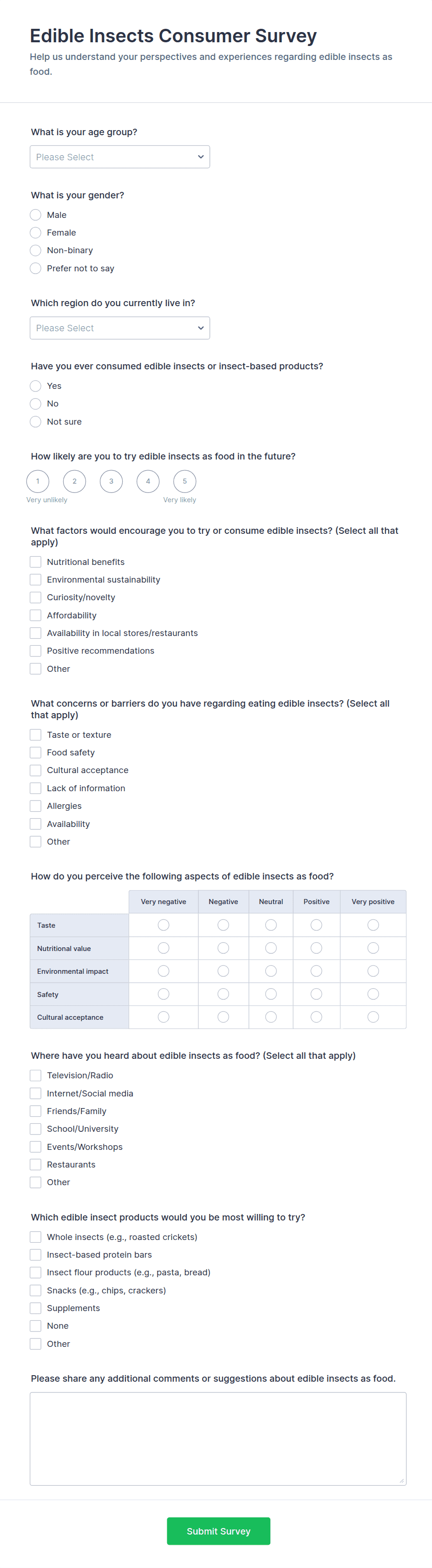Choose rating 1 Very unlikely
Viewport: 432px width, 1568px height.
38,481
